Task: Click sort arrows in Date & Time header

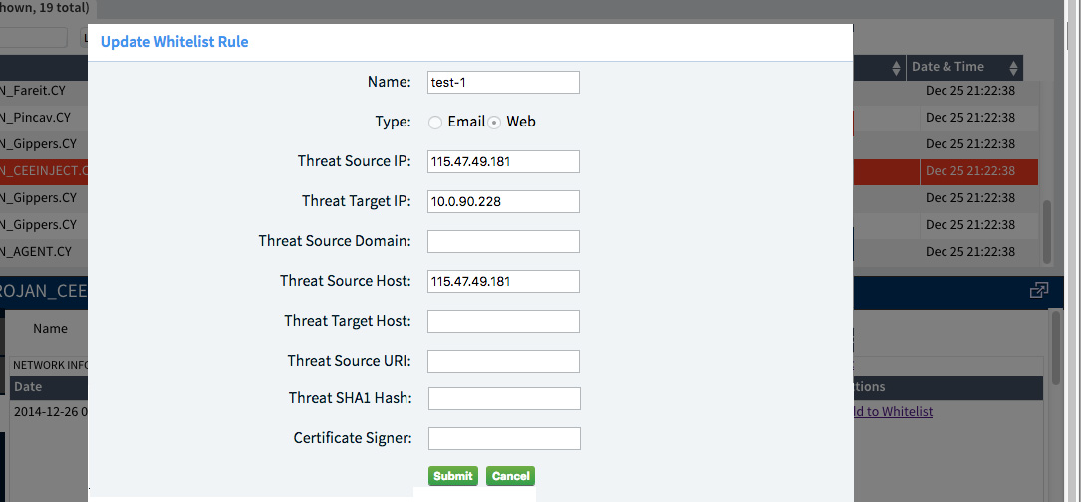Action: pos(1014,68)
